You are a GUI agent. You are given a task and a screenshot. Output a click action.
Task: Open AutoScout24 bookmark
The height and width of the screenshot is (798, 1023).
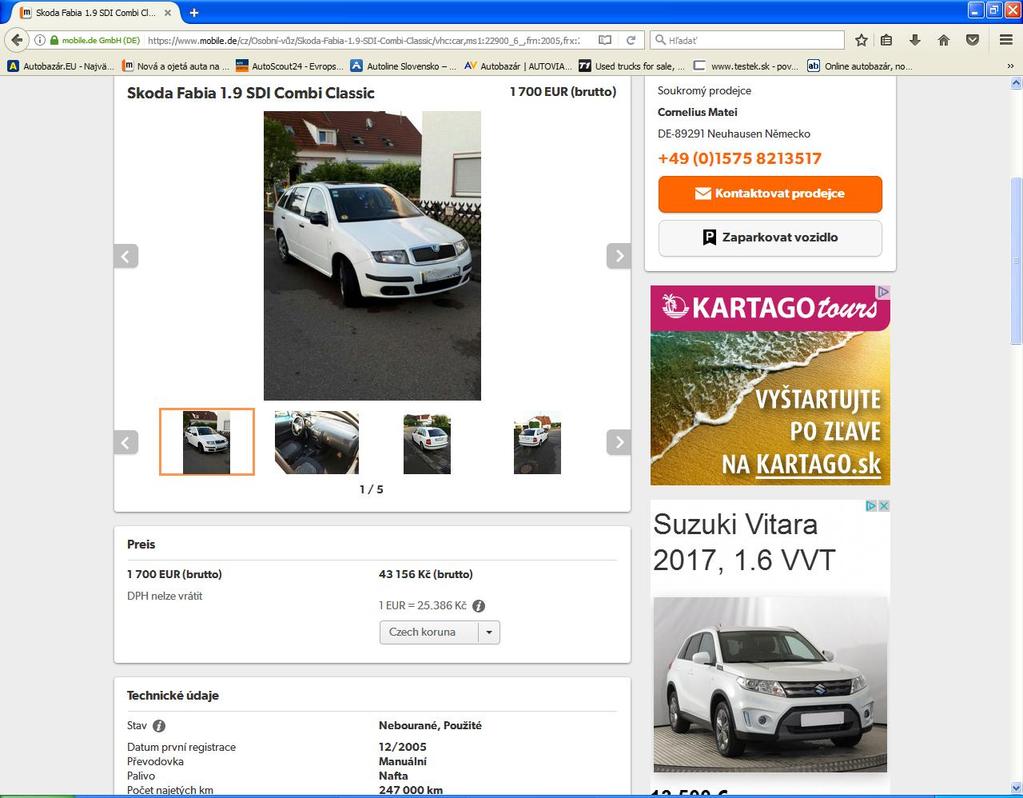(x=289, y=66)
